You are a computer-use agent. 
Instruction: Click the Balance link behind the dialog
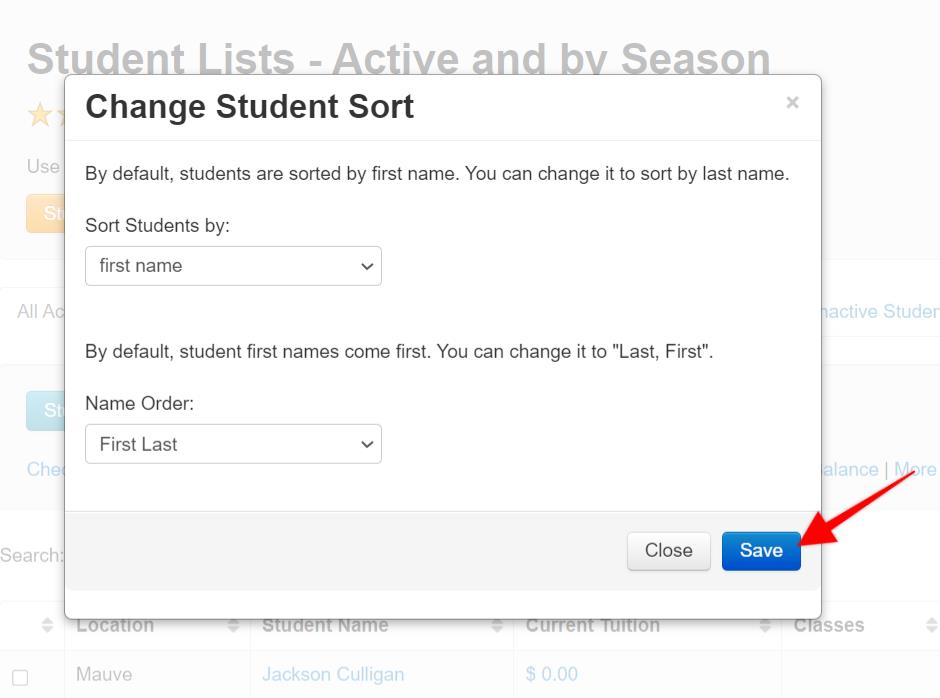pyautogui.click(x=849, y=469)
